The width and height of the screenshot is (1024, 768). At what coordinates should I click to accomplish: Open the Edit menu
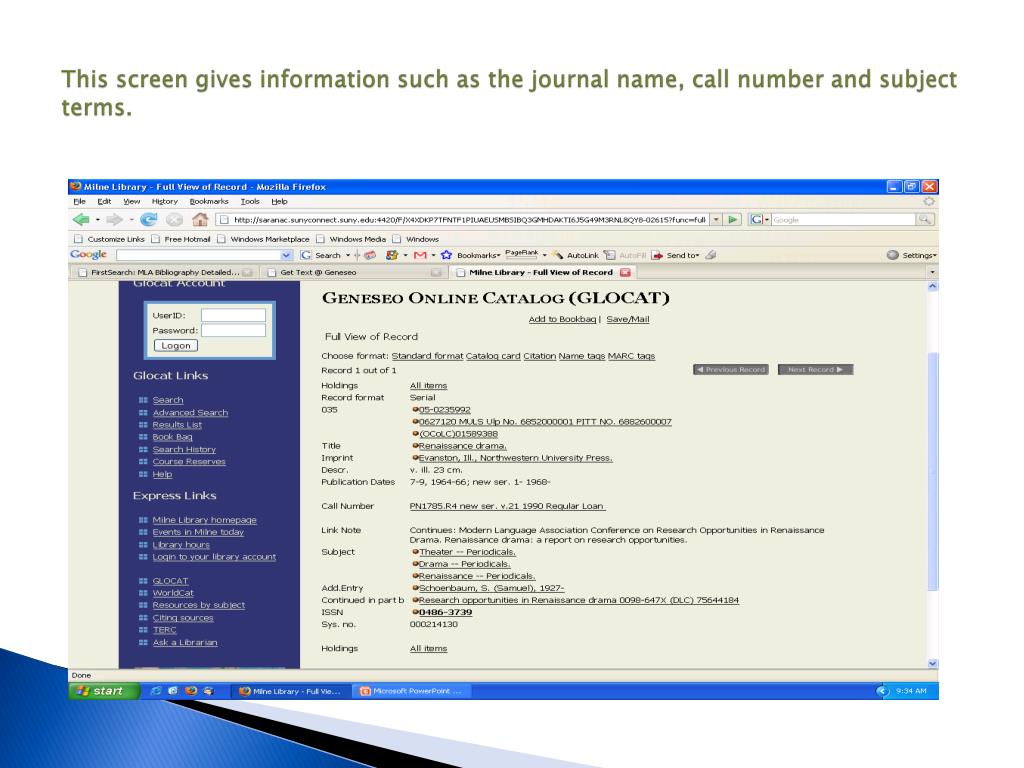(104, 201)
